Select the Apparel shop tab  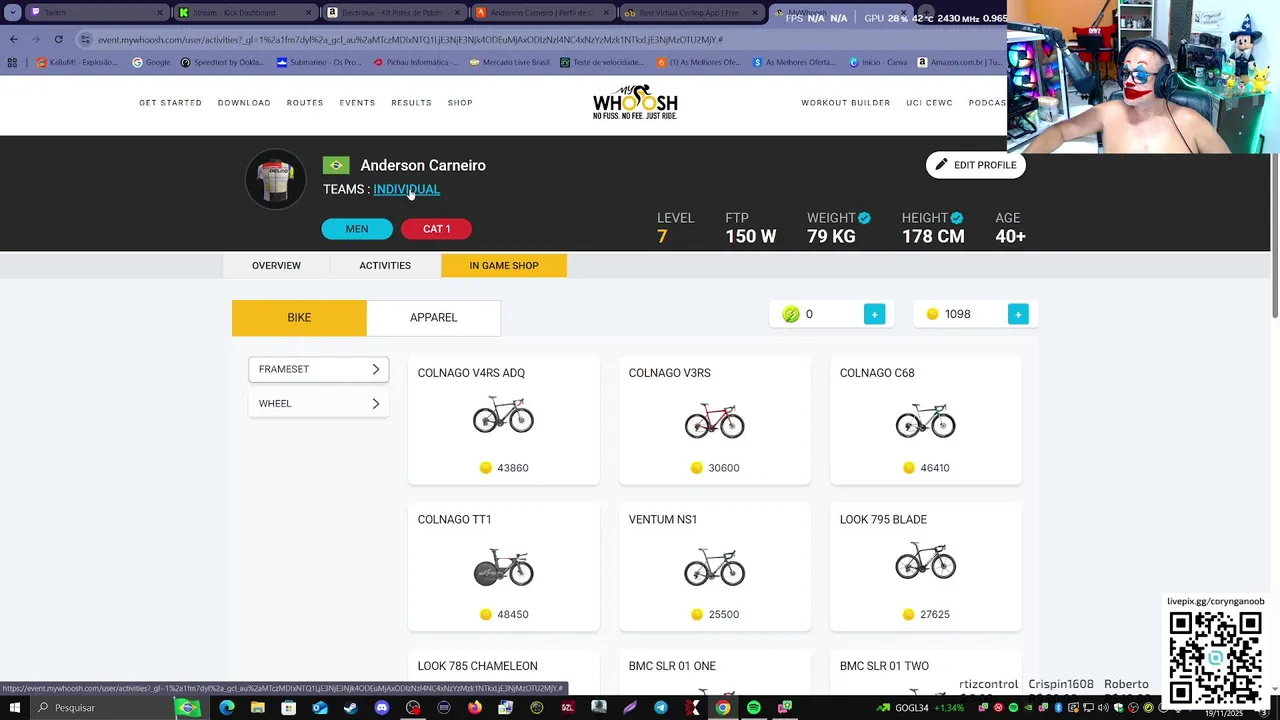[433, 317]
